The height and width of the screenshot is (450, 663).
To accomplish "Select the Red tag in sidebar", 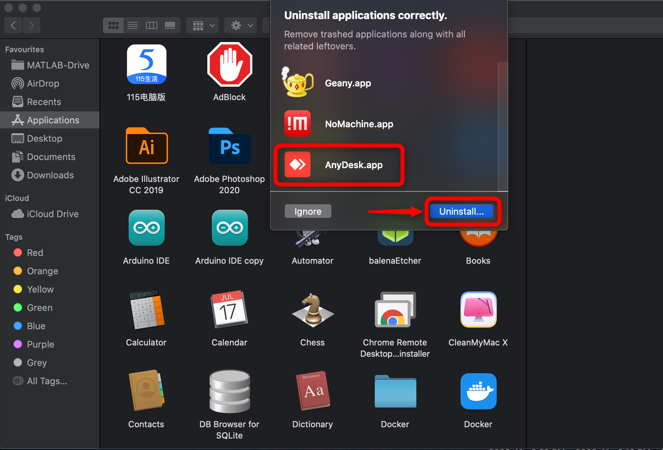I will pos(35,253).
